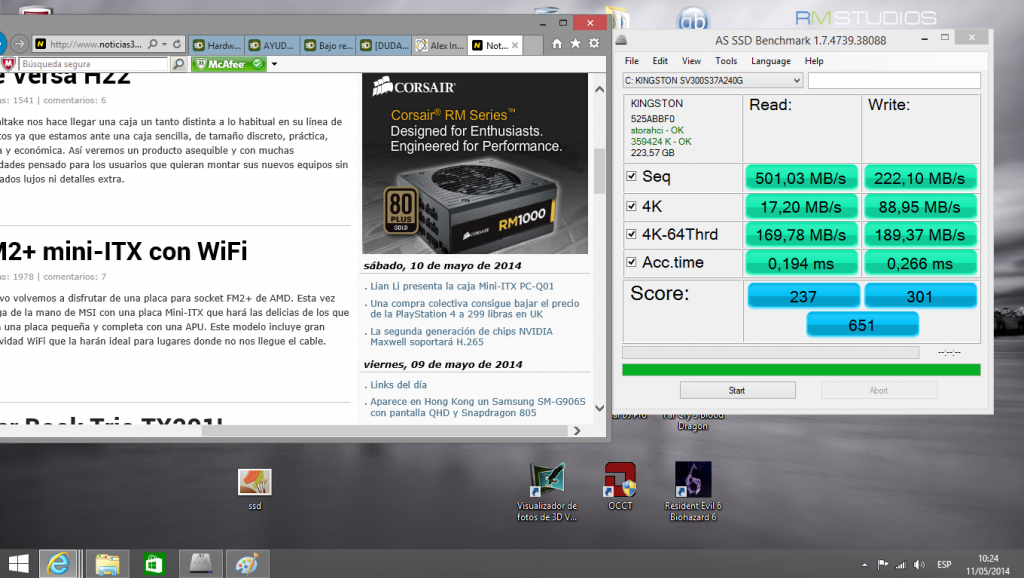Click the empty text field beside drive selector
1024x578 pixels.
point(894,80)
